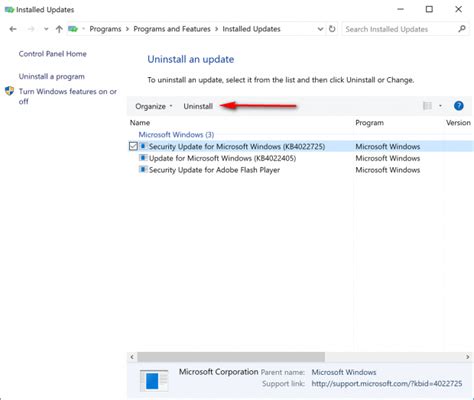Image resolution: width=474 pixels, height=400 pixels.
Task: Collapse the Microsoft Windows (3) group
Action: pos(176,135)
